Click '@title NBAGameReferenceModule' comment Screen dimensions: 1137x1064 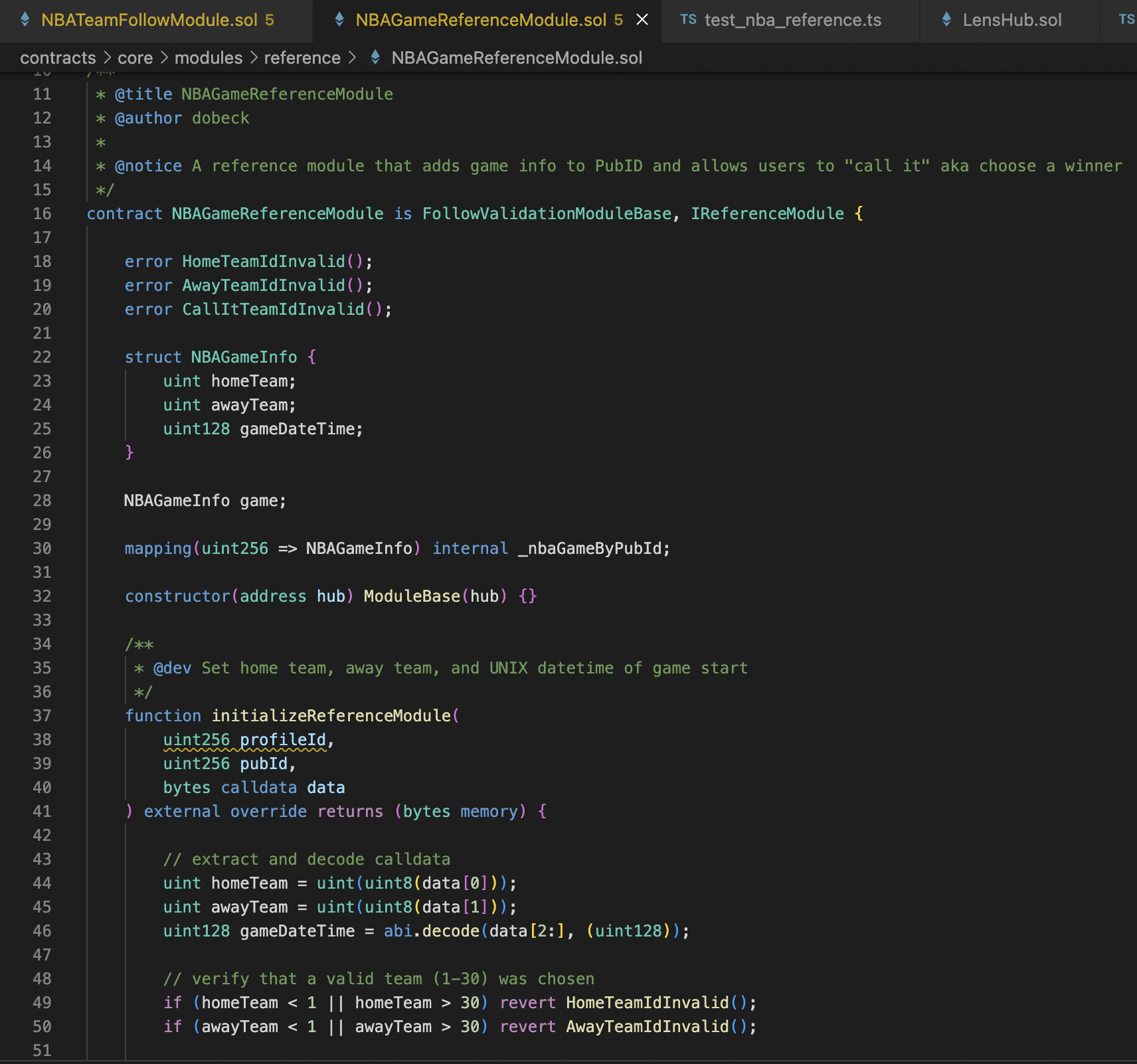pos(254,94)
